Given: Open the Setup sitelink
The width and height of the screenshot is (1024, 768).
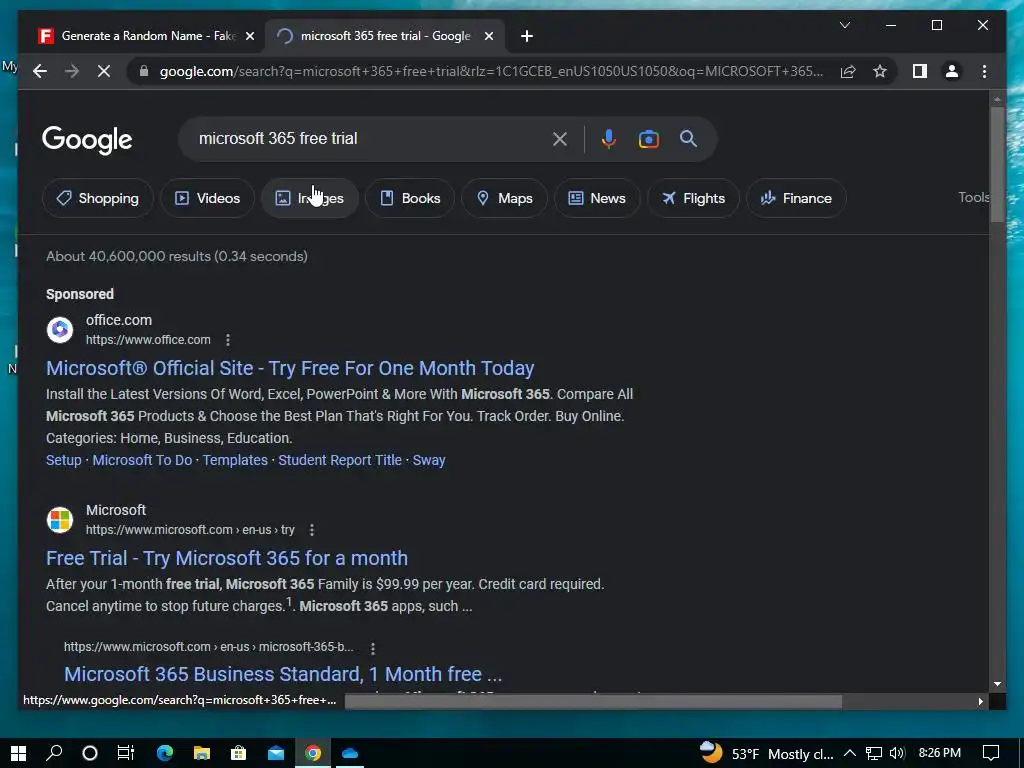Looking at the screenshot, I should (63, 460).
